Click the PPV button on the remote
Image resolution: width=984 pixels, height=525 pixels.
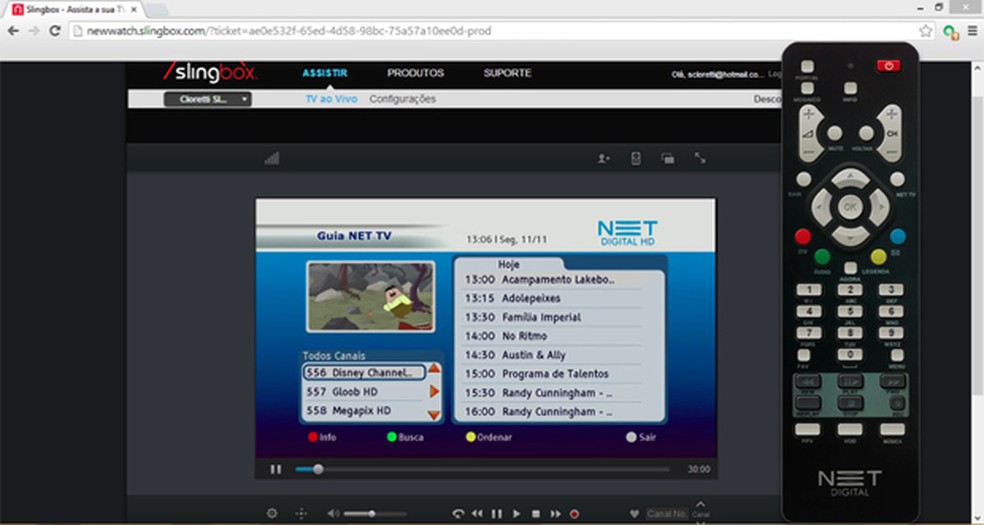click(808, 430)
